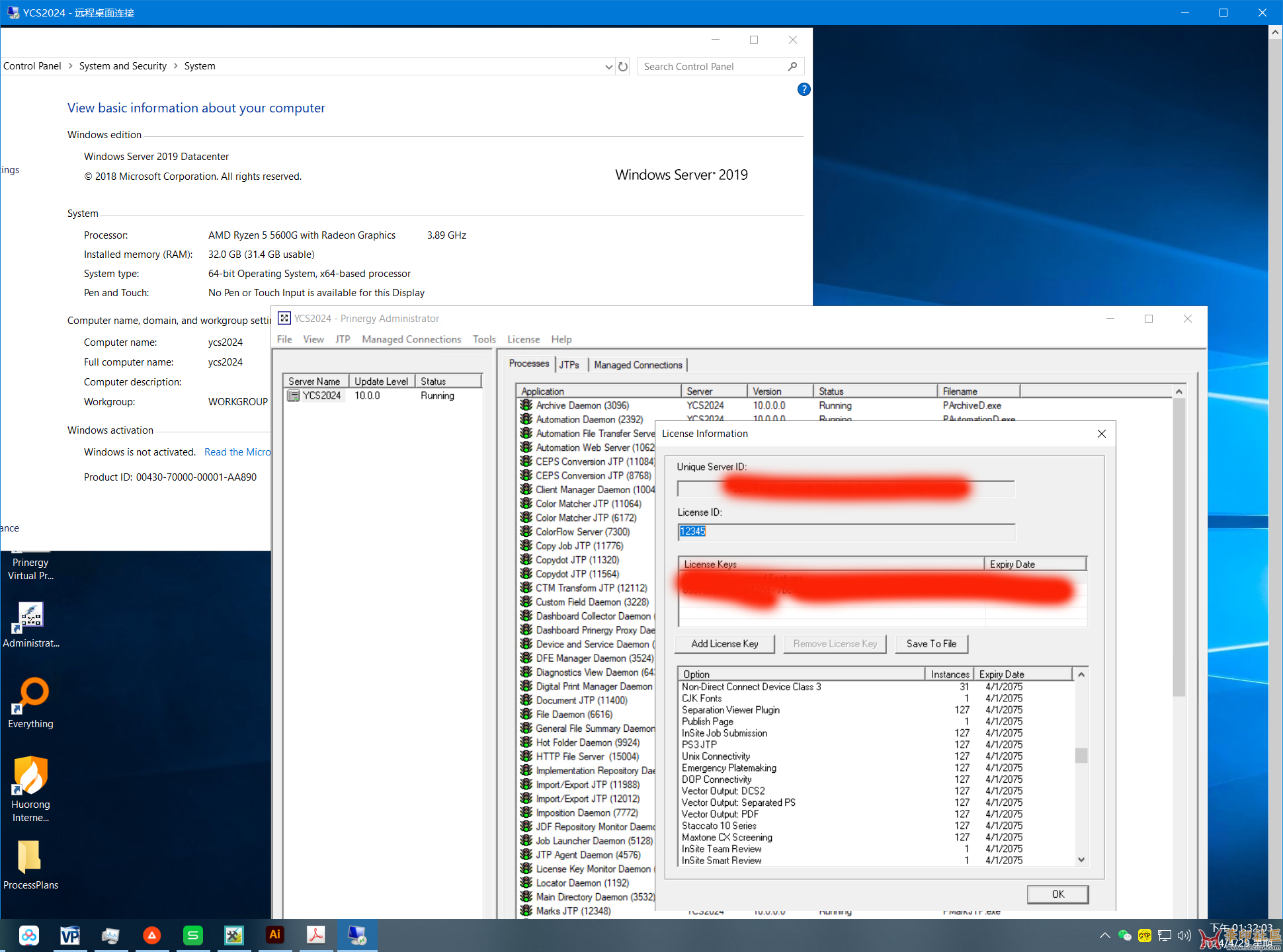Select the Locator Daemon (1192) process icon
1283x952 pixels.
click(x=526, y=883)
